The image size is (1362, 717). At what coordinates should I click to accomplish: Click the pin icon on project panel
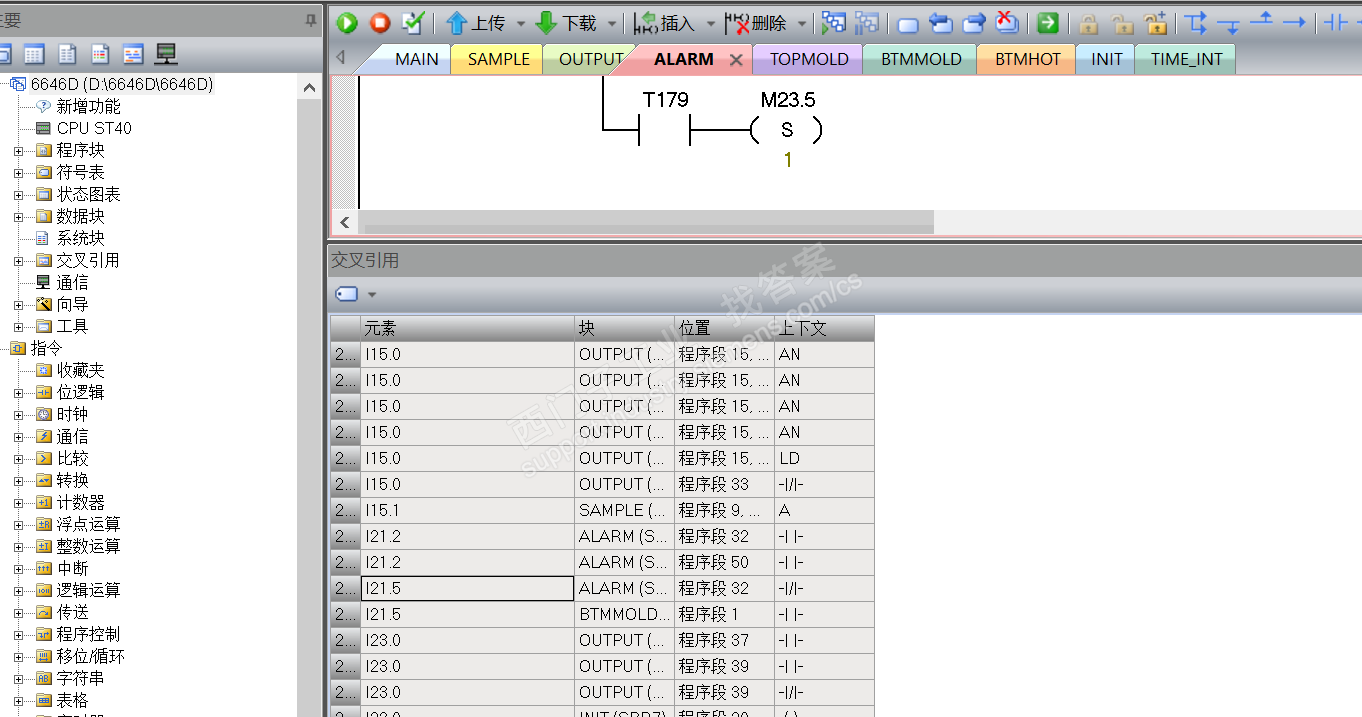pos(311,19)
